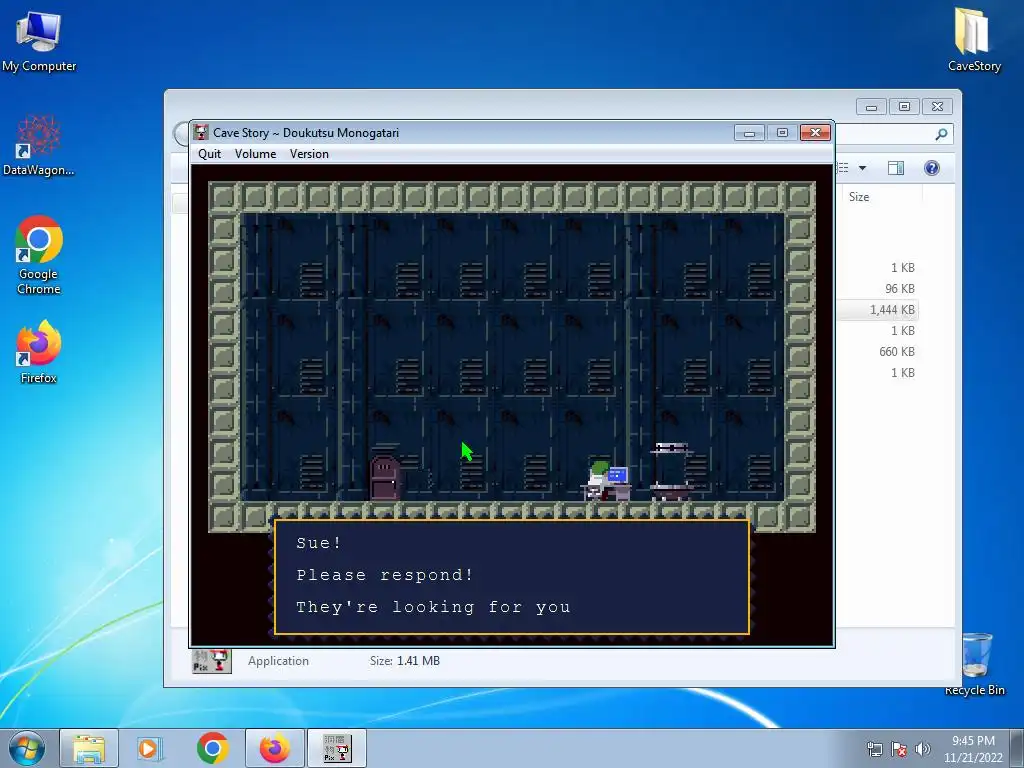Maximize the Cave Story game window
Viewport: 1024px width, 768px height.
pos(782,133)
